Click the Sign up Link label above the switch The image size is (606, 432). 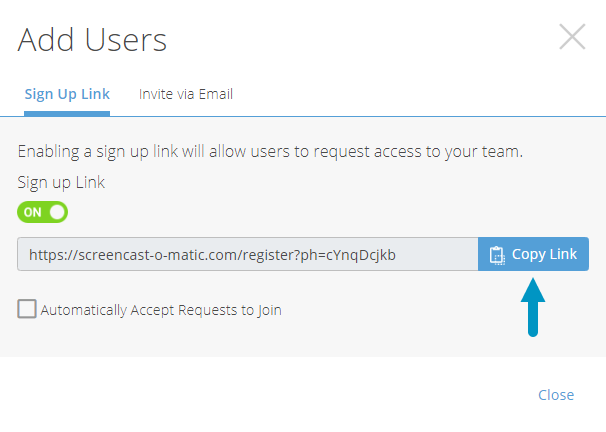(61, 182)
